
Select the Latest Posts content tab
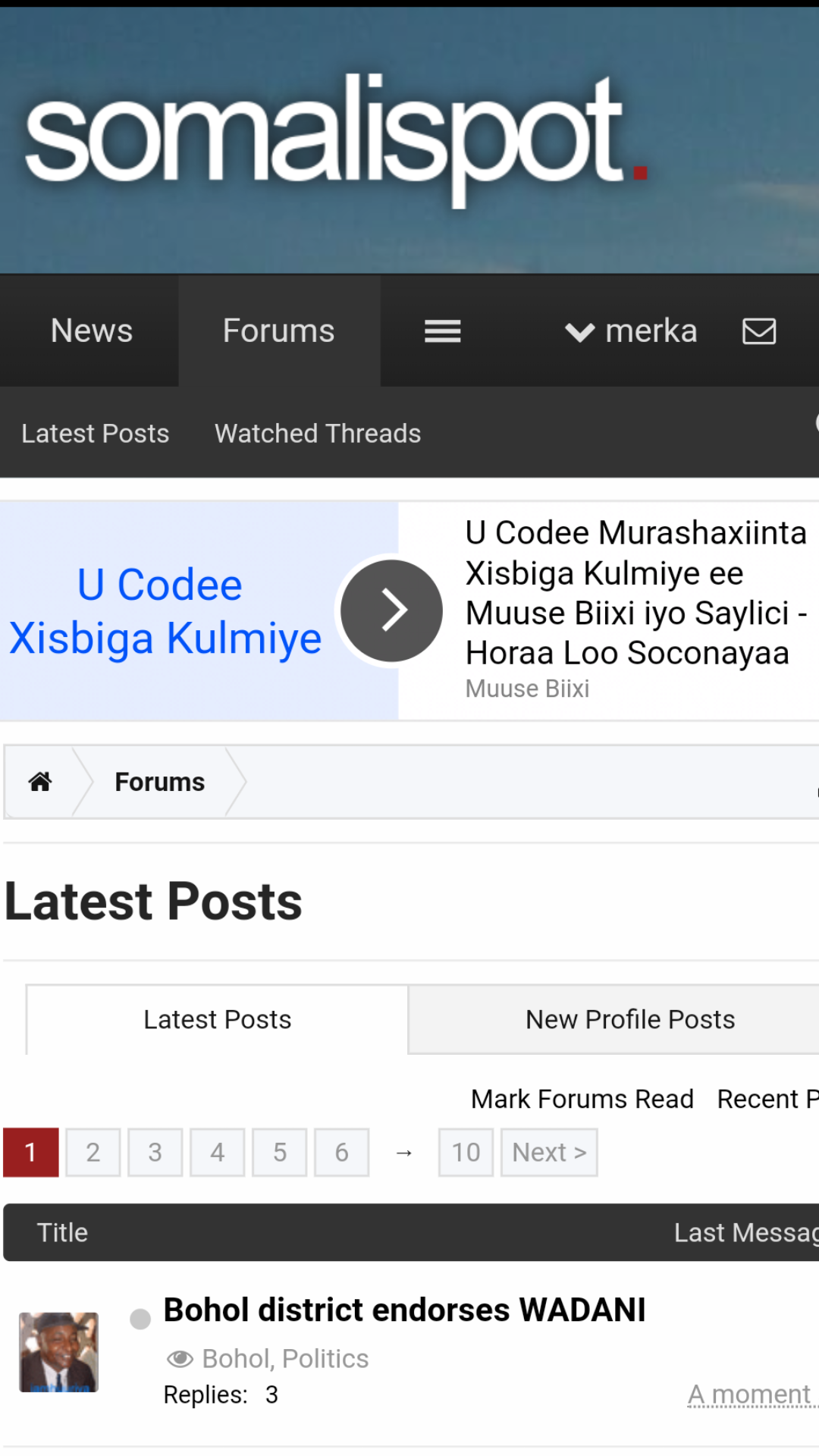coord(218,1019)
